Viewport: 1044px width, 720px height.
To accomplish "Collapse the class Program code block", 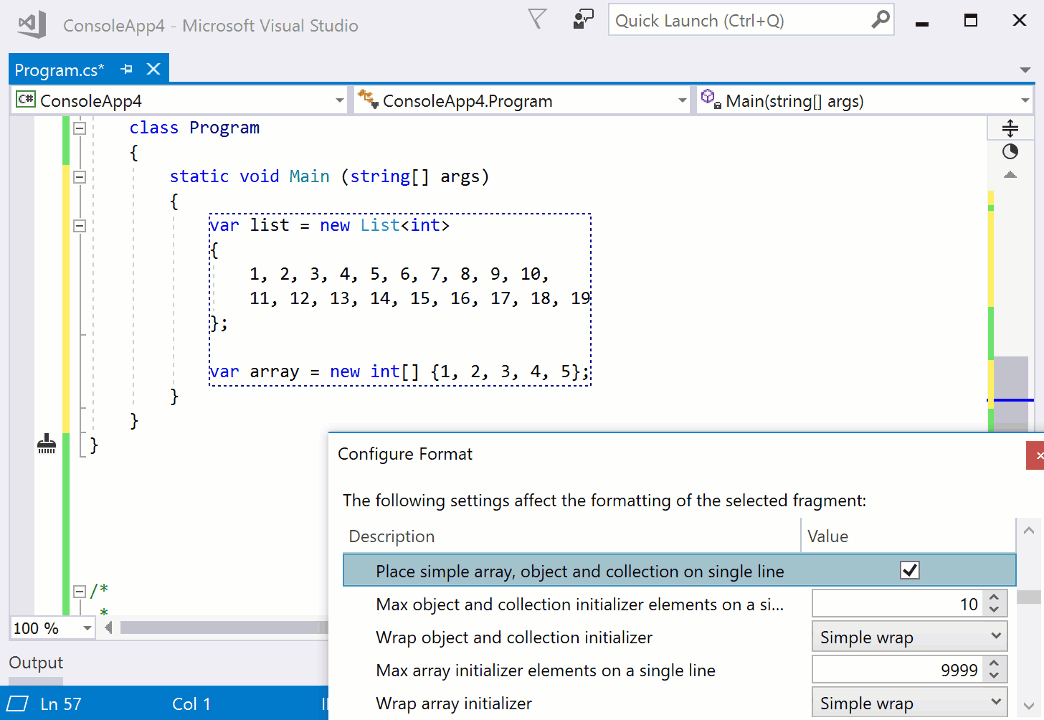I will pos(79,128).
